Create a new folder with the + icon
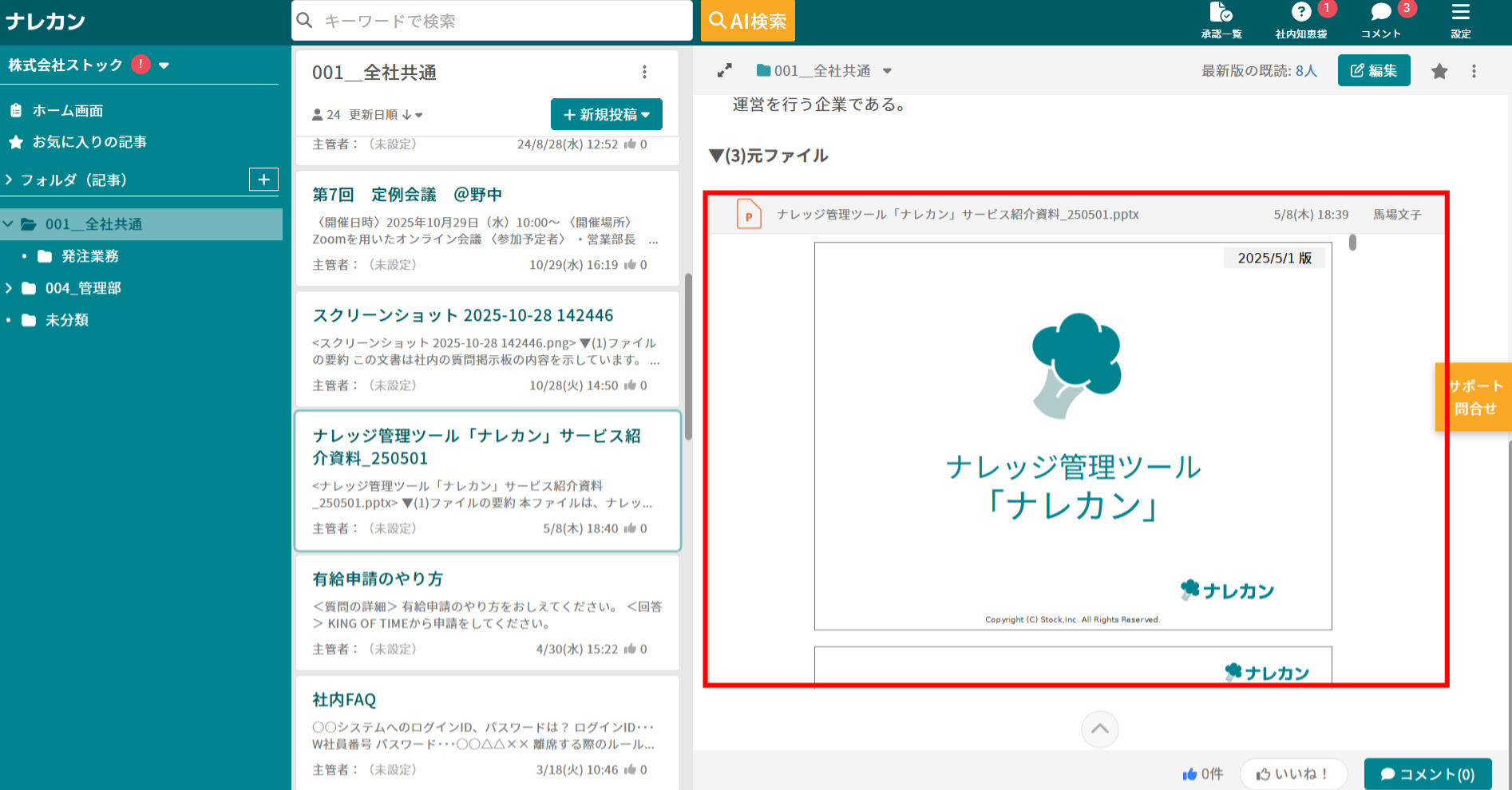This screenshot has width=1512, height=790. point(263,179)
